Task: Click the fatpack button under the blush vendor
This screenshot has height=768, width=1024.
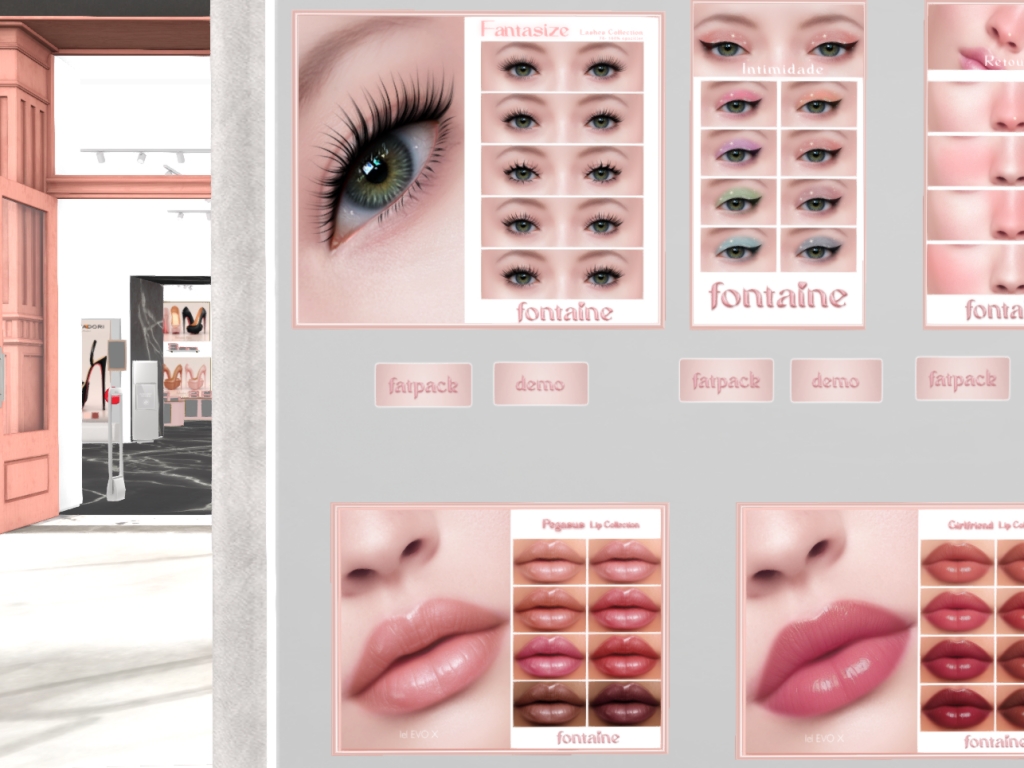Action: pos(962,380)
